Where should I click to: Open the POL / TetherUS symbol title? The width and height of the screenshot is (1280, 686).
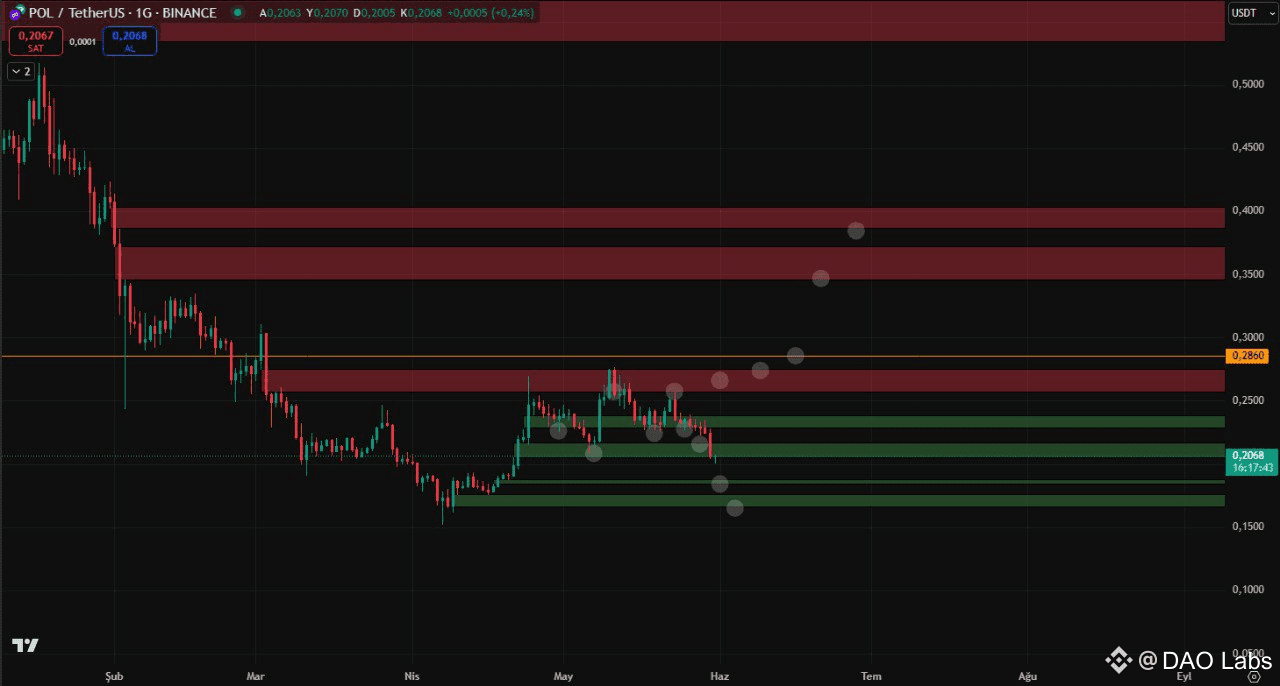tap(123, 13)
